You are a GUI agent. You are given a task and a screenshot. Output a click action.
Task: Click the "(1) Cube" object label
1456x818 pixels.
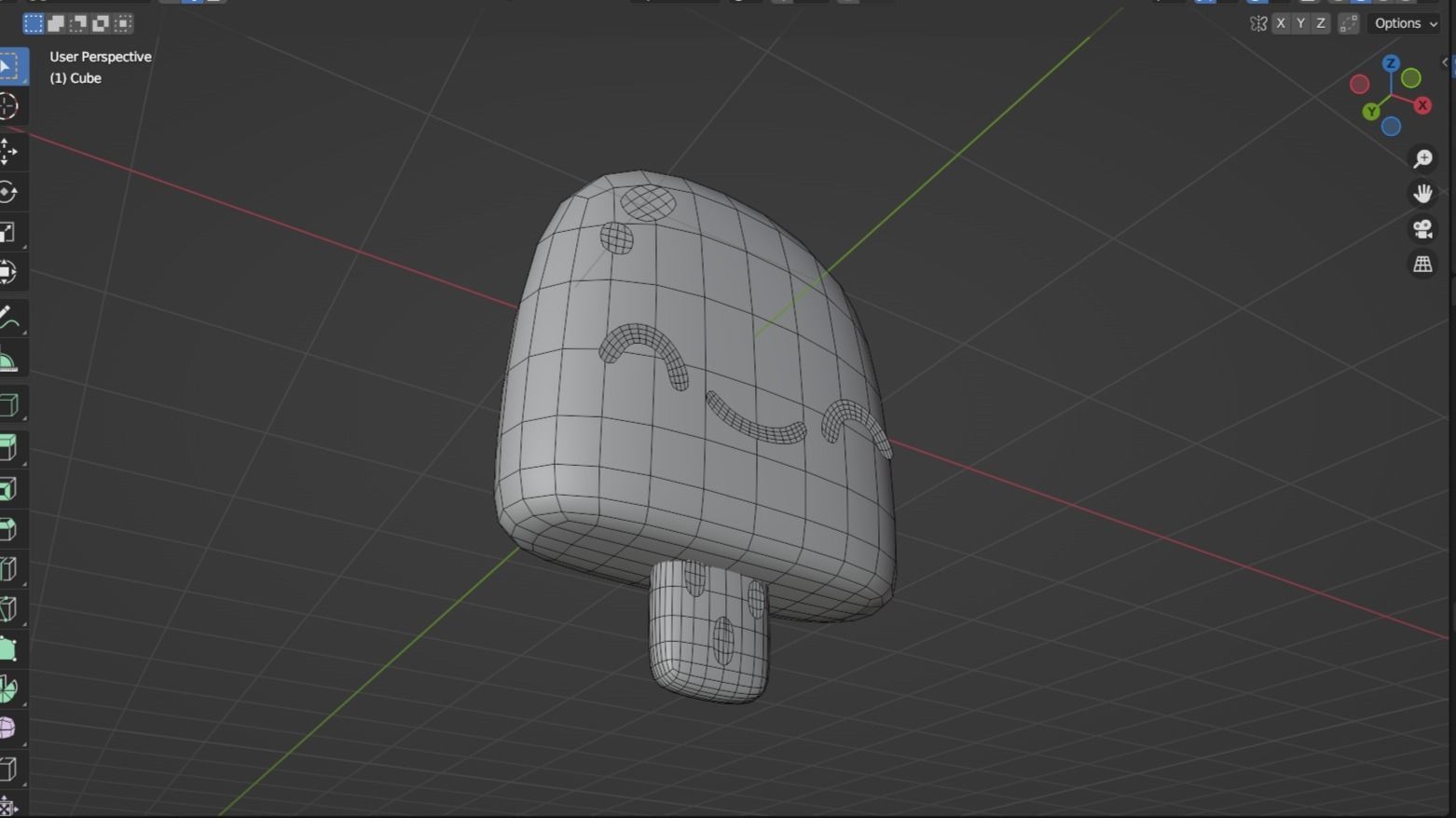[x=76, y=78]
